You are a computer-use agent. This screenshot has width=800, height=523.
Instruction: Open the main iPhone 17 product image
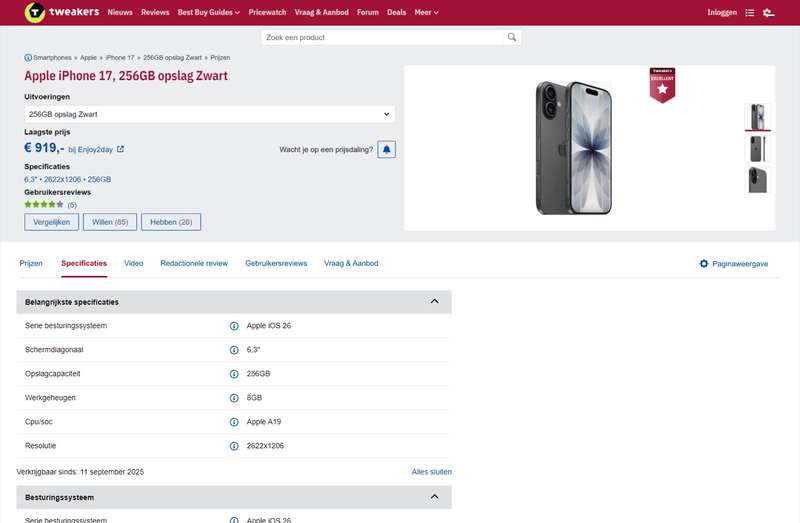pos(573,148)
